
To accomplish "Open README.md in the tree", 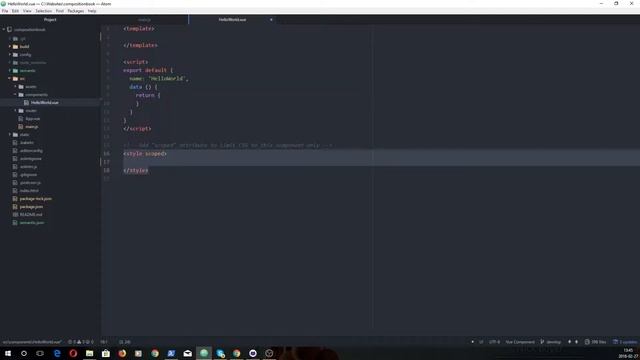I will (x=31, y=215).
